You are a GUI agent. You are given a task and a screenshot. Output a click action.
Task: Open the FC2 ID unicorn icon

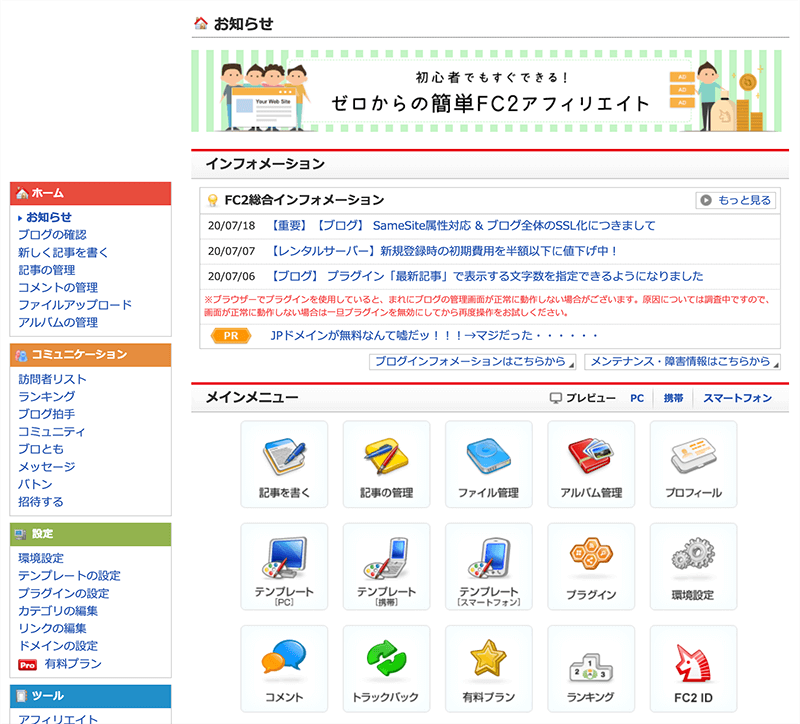[693, 669]
